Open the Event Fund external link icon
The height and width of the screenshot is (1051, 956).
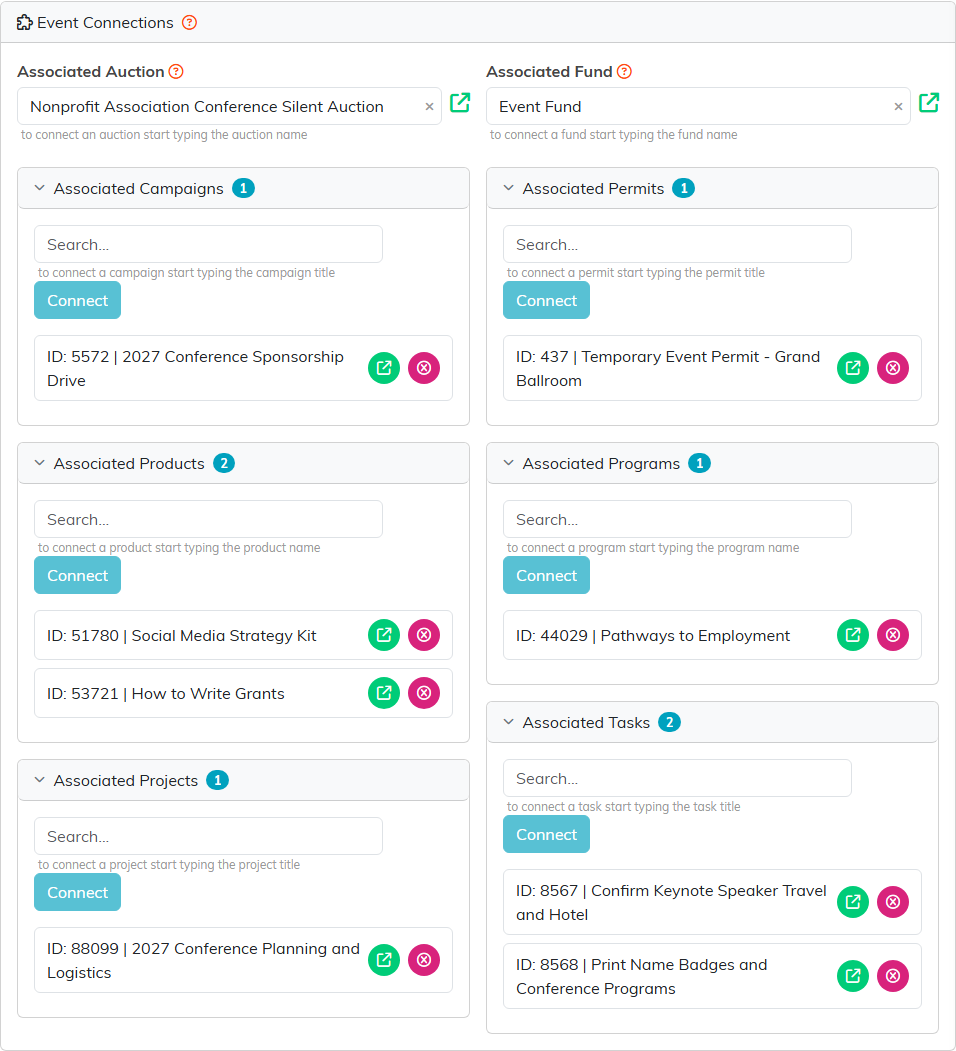point(929,103)
